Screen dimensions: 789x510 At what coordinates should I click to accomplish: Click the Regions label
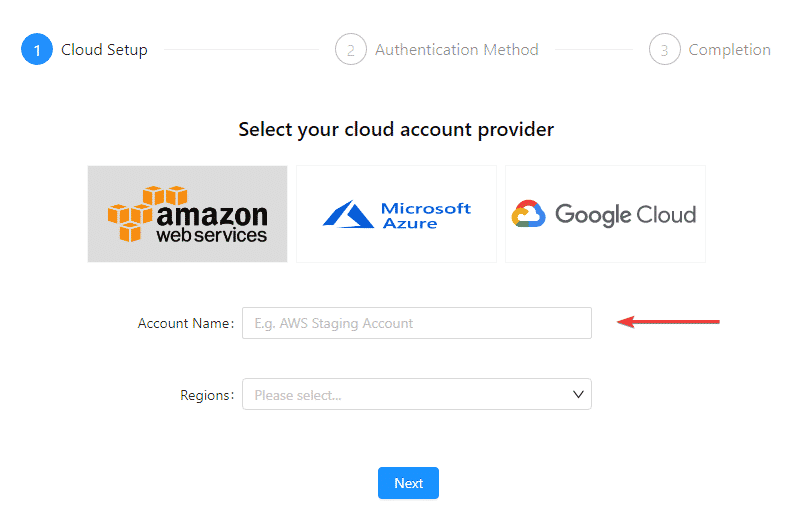pos(207,395)
